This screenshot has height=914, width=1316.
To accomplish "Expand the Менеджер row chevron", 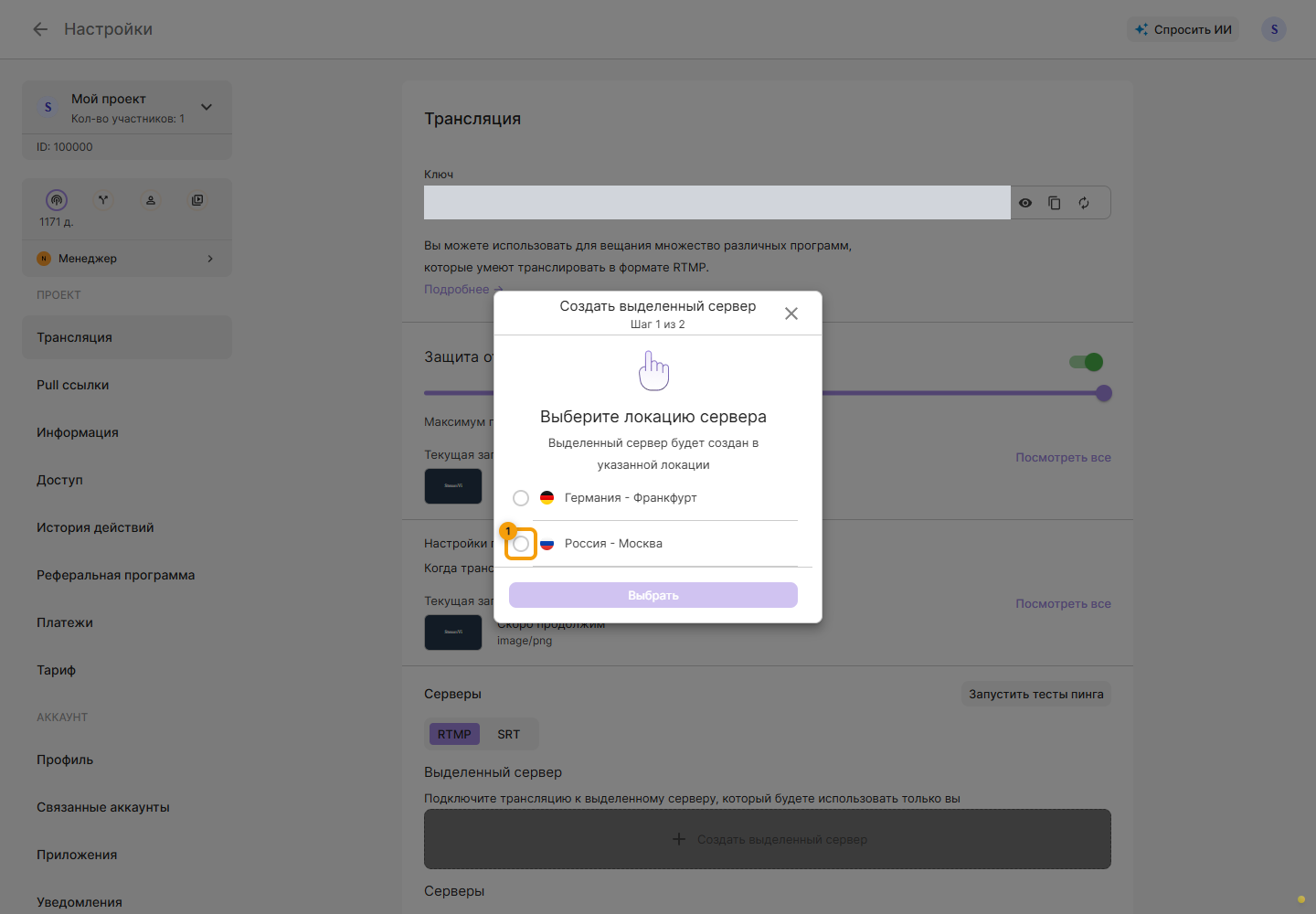I will click(x=210, y=259).
